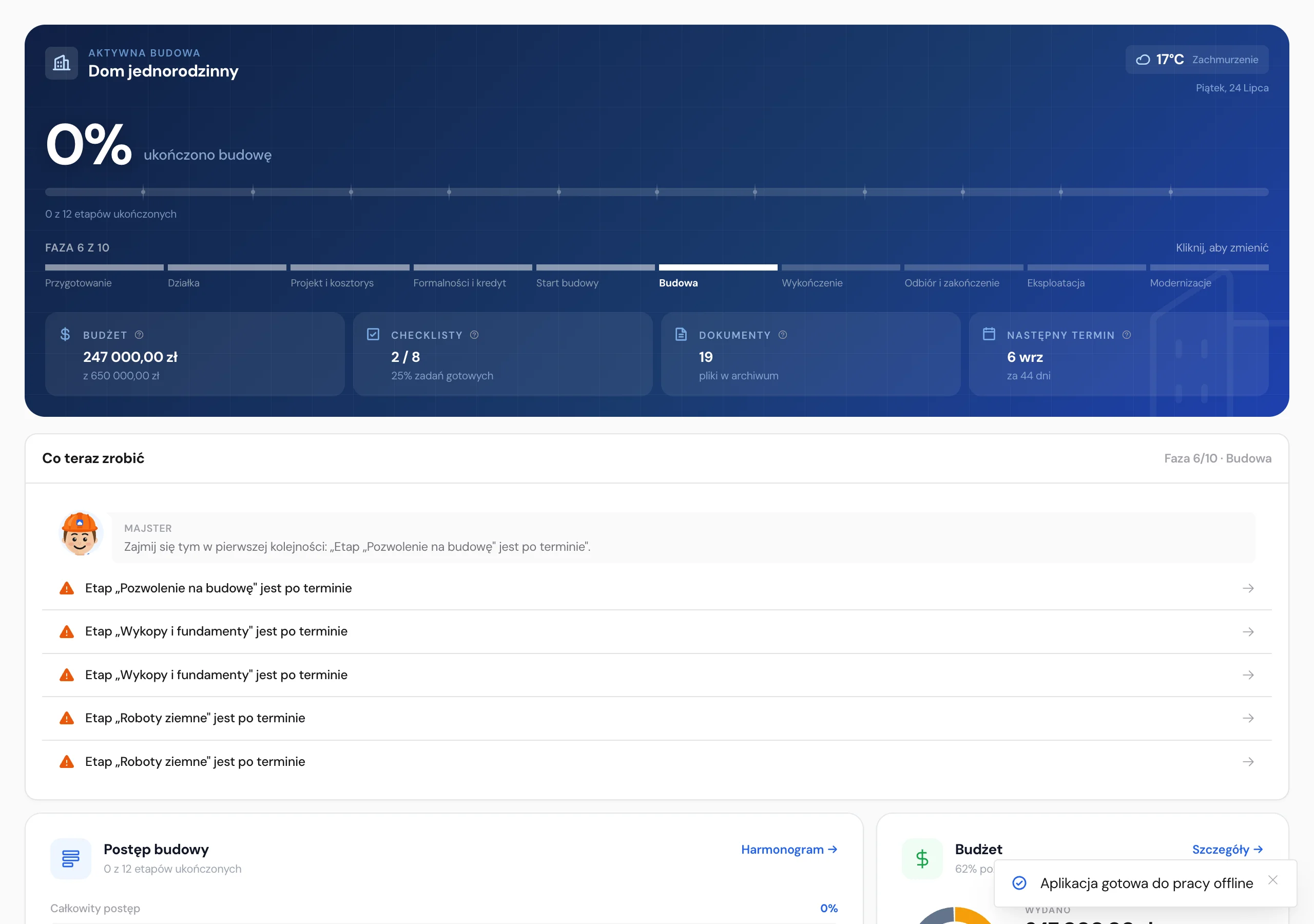Open help icon next to Budżet label
The image size is (1314, 924).
point(139,335)
